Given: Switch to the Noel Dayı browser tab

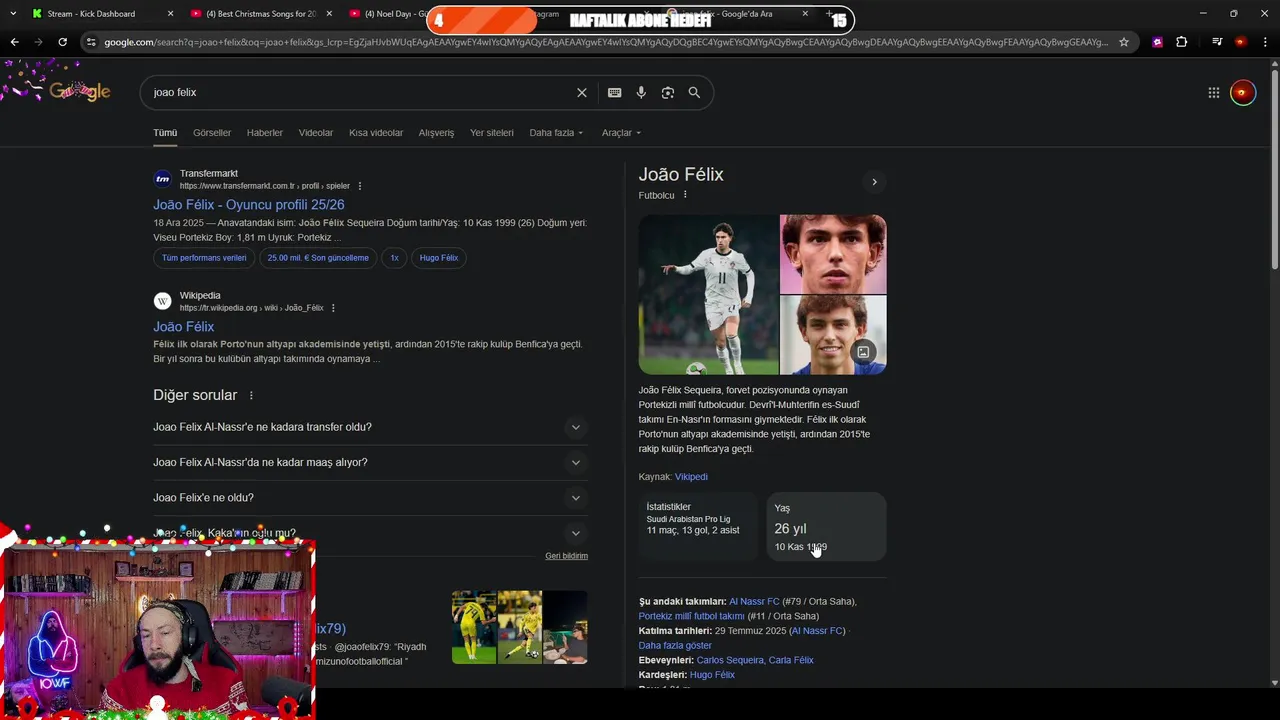Looking at the screenshot, I should tap(390, 14).
